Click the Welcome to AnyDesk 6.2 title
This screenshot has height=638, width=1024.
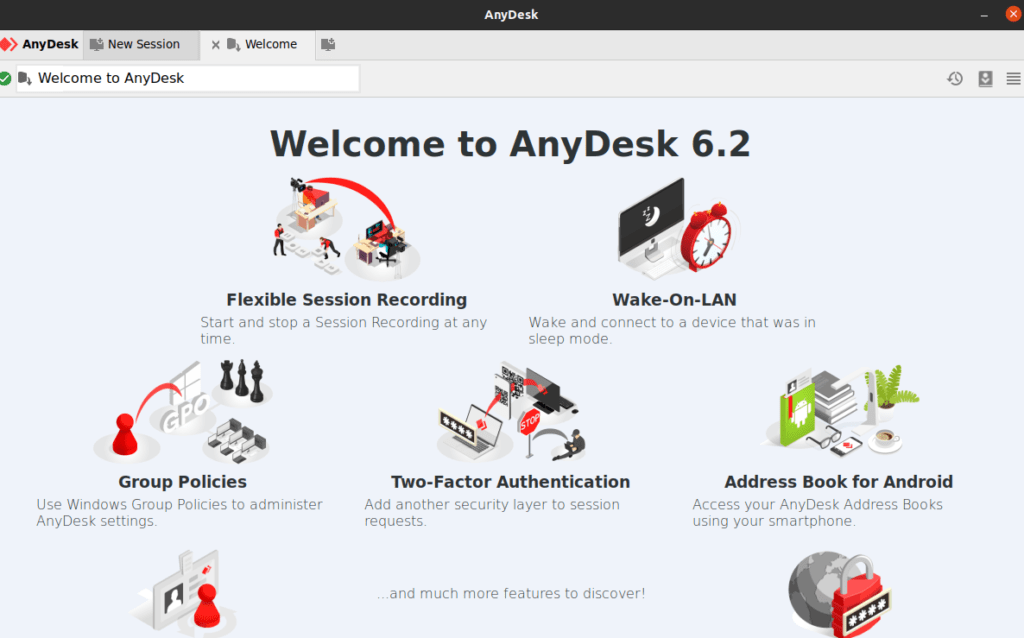click(x=511, y=144)
